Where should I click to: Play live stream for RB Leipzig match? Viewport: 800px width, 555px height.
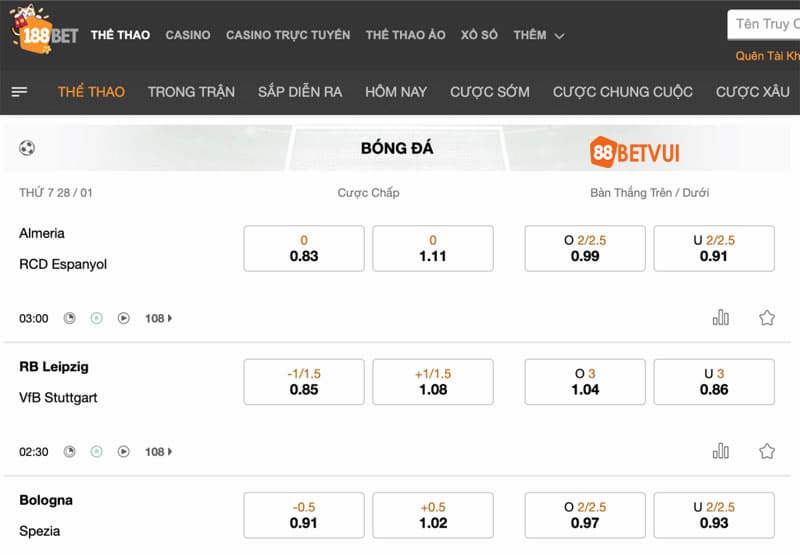pyautogui.click(x=123, y=451)
